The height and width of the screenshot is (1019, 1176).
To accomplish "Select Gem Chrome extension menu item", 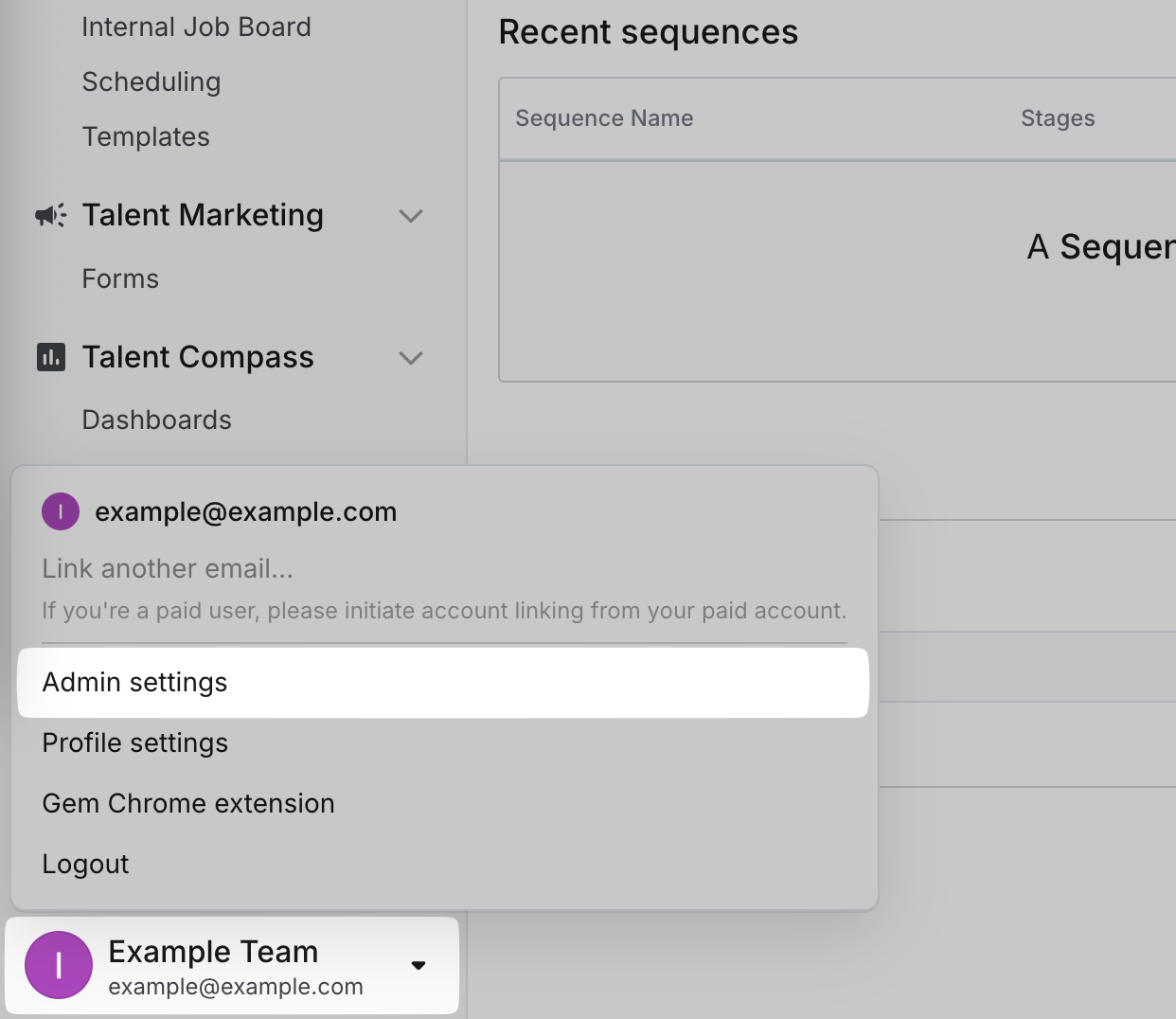I will click(188, 804).
